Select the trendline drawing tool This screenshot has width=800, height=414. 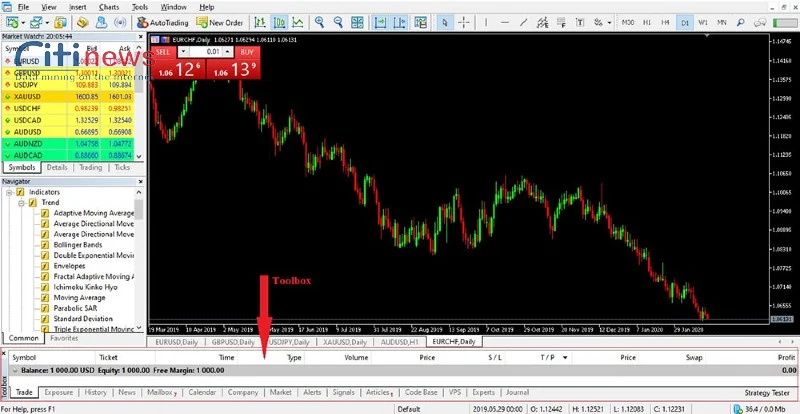523,22
